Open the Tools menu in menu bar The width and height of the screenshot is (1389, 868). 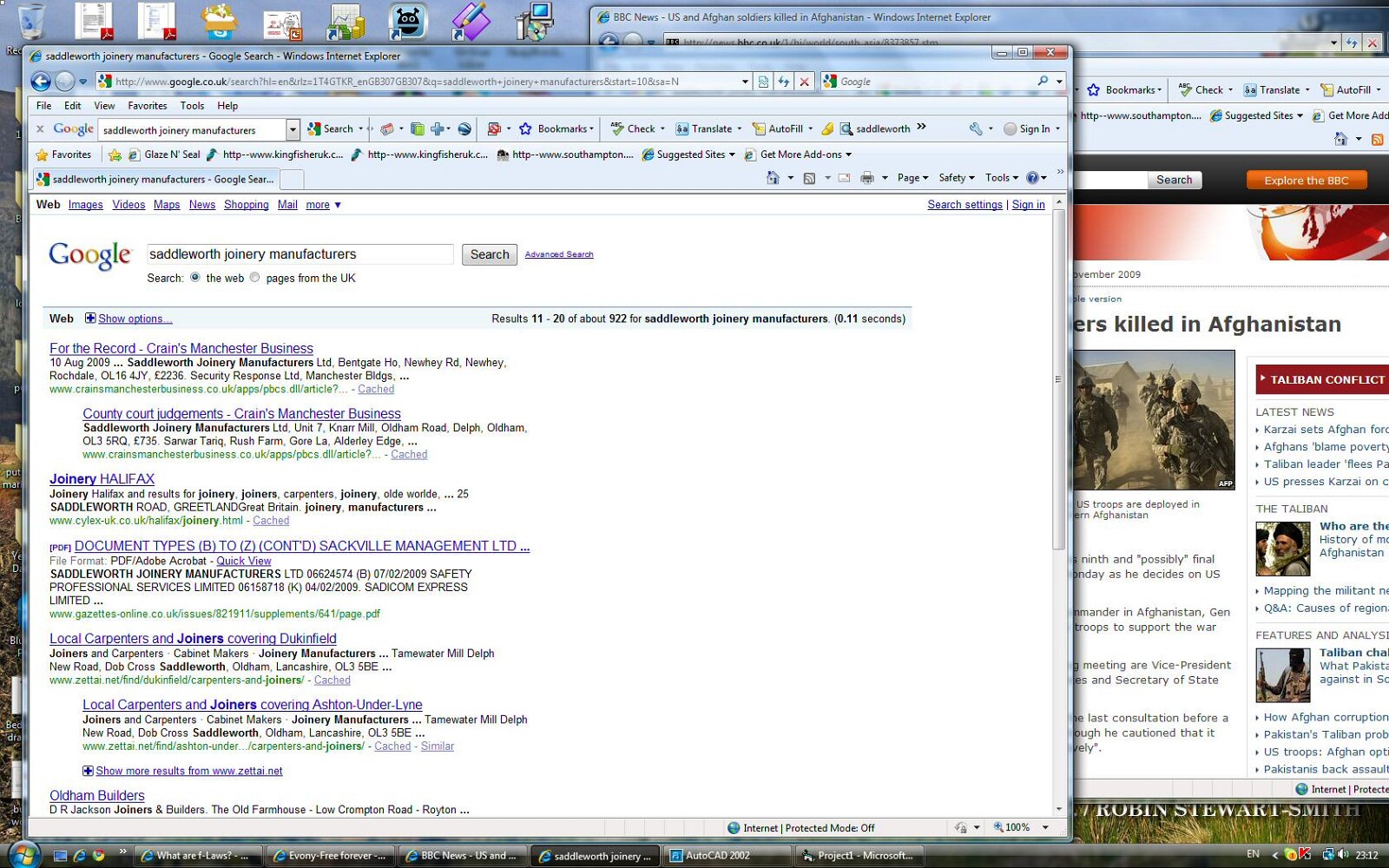point(192,106)
